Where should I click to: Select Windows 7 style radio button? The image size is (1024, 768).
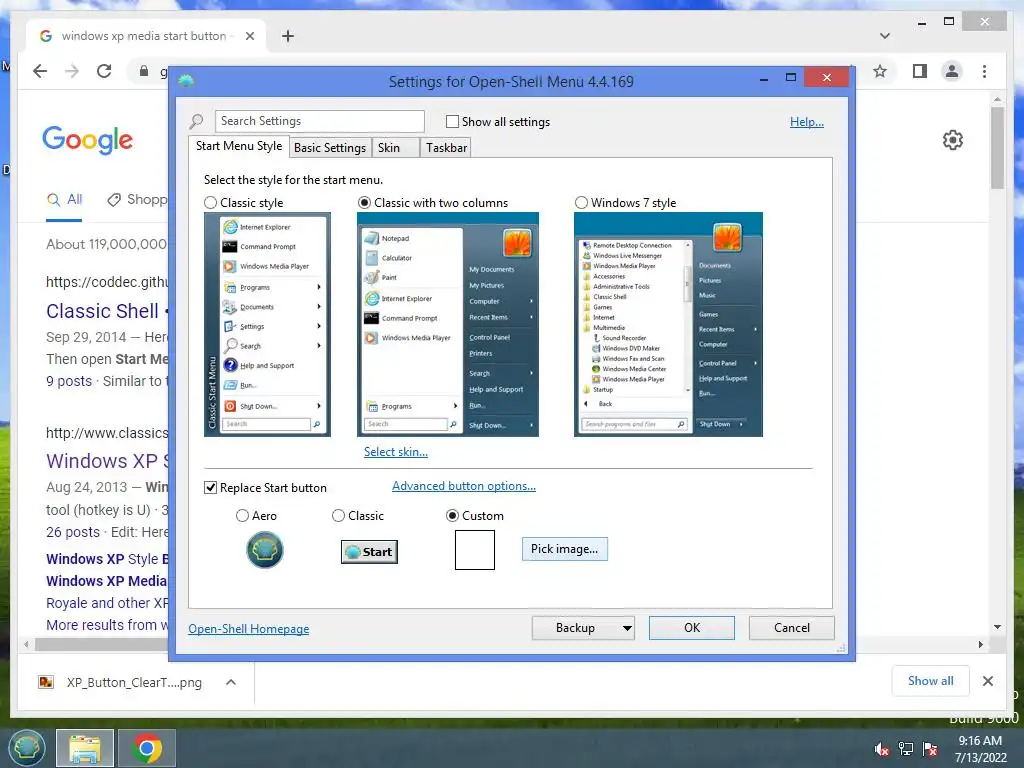click(x=581, y=203)
